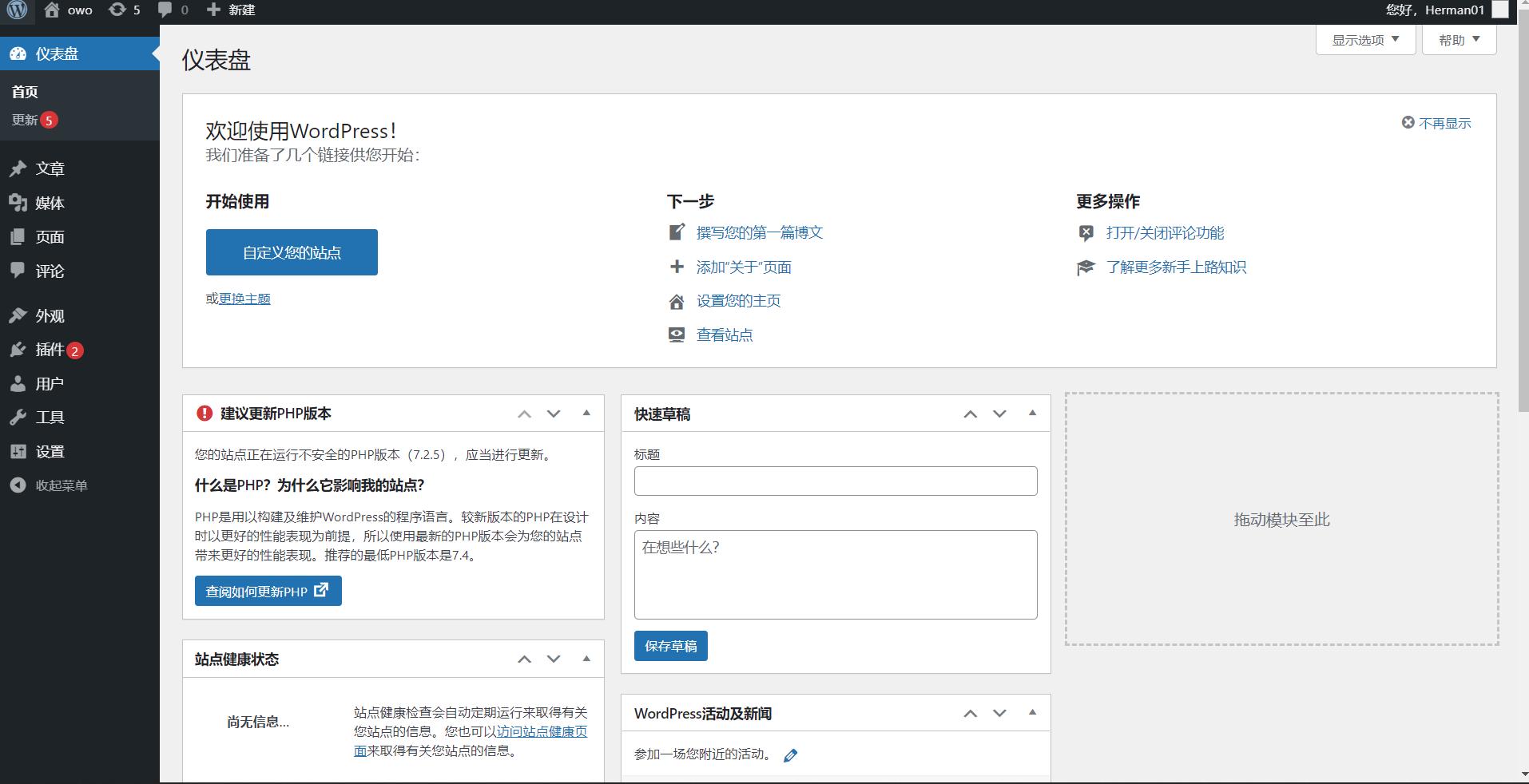
Task: Click the 更换主题 link
Action: (x=244, y=298)
